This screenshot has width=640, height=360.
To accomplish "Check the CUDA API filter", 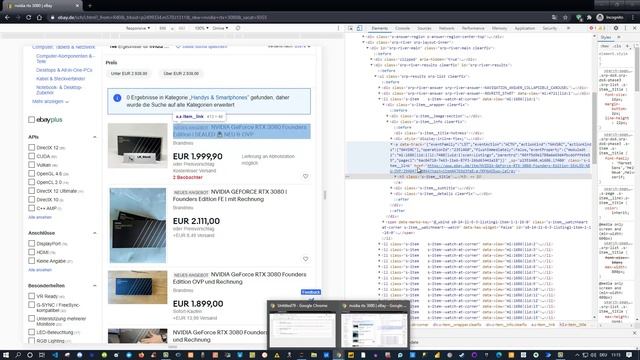I will (31, 156).
